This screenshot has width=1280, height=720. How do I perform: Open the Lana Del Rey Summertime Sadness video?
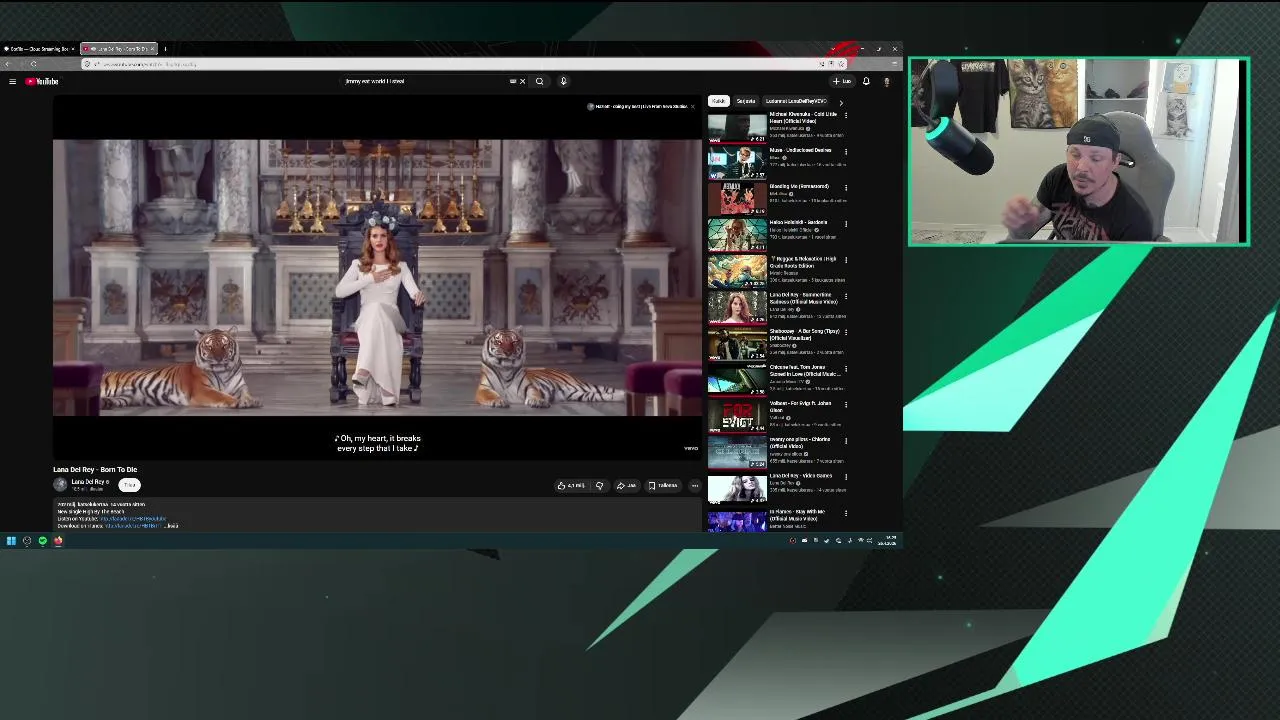(x=737, y=307)
